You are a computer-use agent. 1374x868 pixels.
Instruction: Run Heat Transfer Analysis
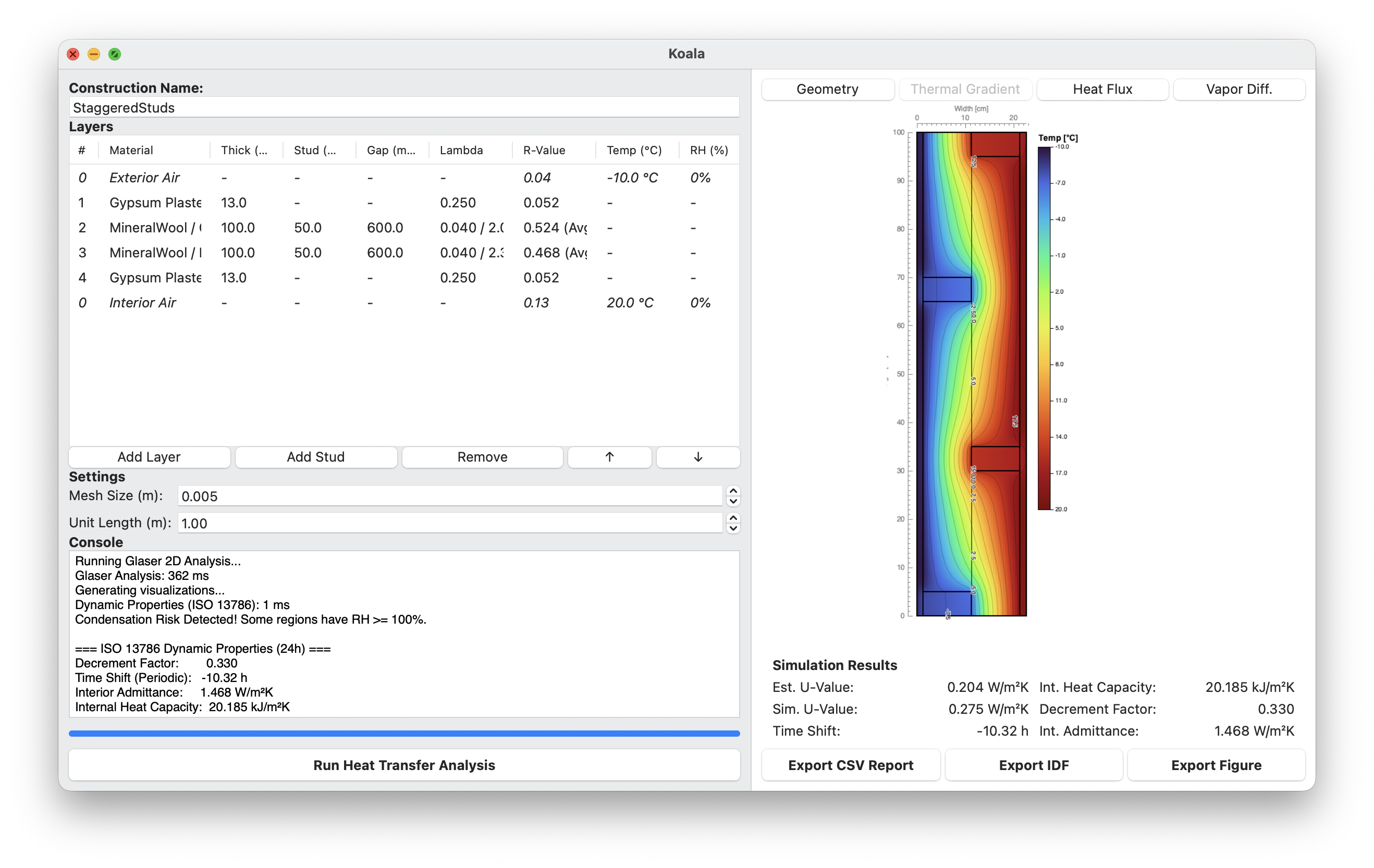404,765
